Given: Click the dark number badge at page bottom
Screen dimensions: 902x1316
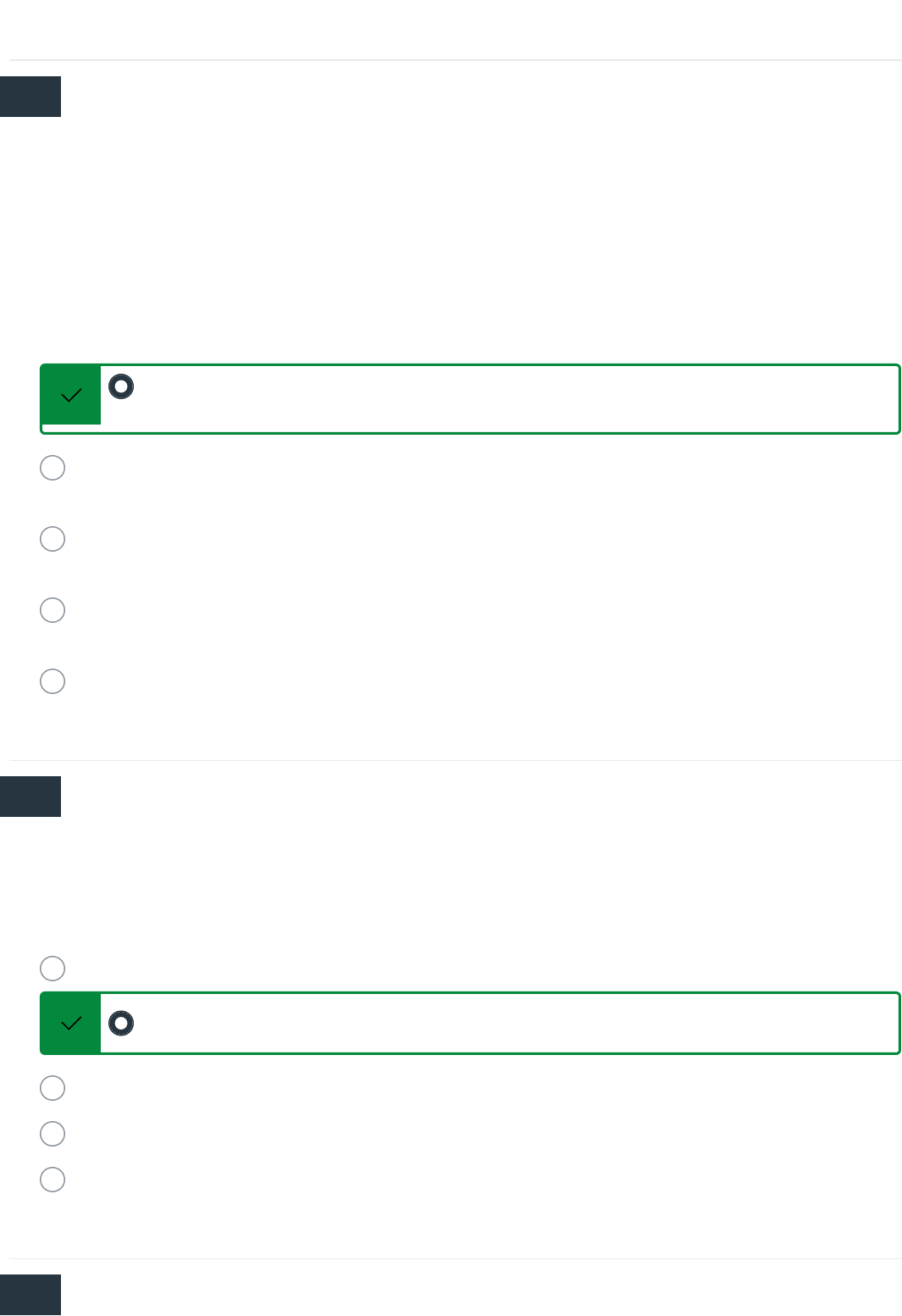Looking at the screenshot, I should pos(30,1295).
